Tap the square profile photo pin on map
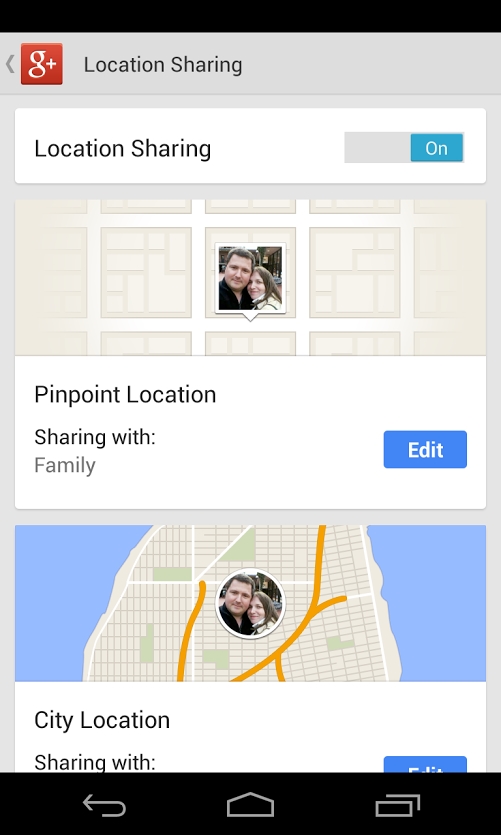Screen dimensions: 501x835 tap(250, 279)
